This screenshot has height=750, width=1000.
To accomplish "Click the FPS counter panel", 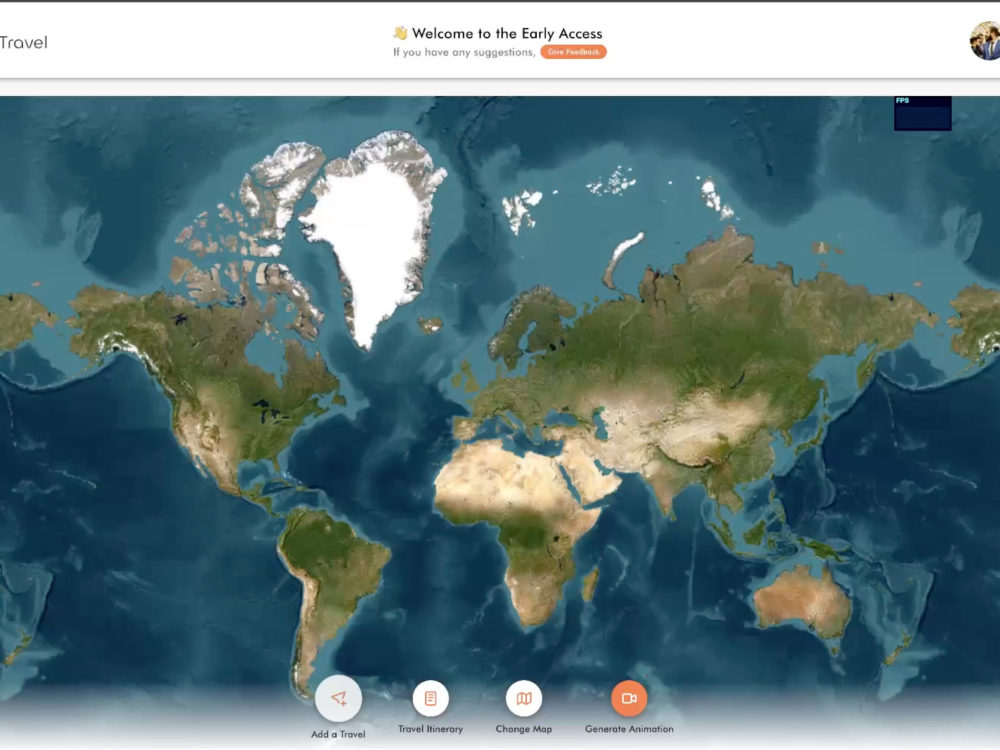I will pos(922,114).
